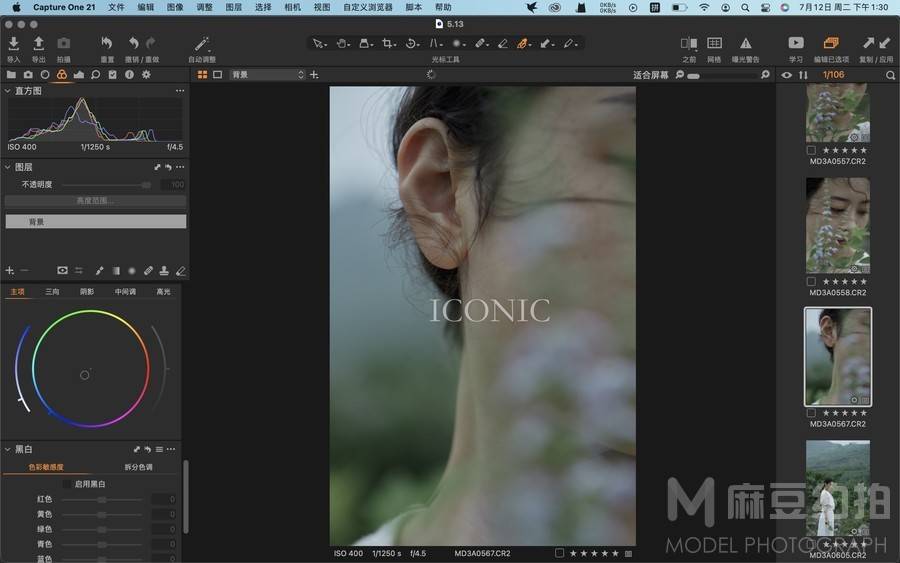Open the 网格 grid overlay

(714, 44)
